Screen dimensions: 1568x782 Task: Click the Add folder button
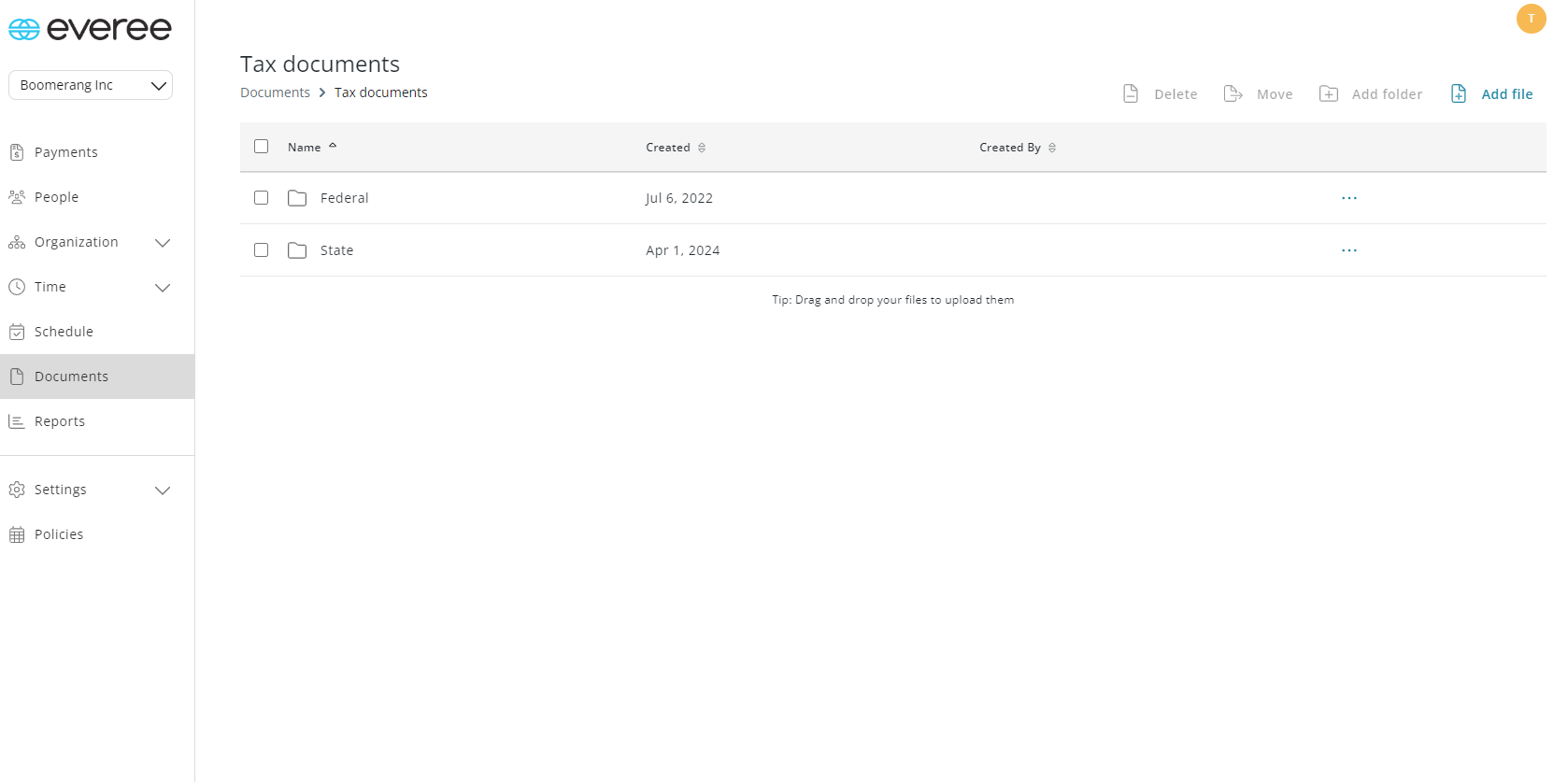click(1371, 93)
